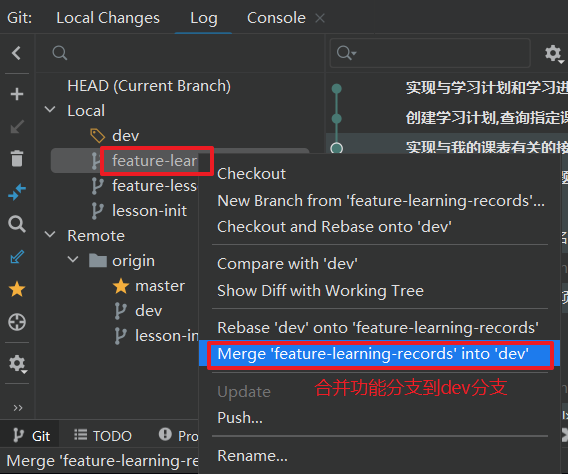Collapse the Remote branches node
Viewport: 568px width, 474px height.
[x=50, y=235]
